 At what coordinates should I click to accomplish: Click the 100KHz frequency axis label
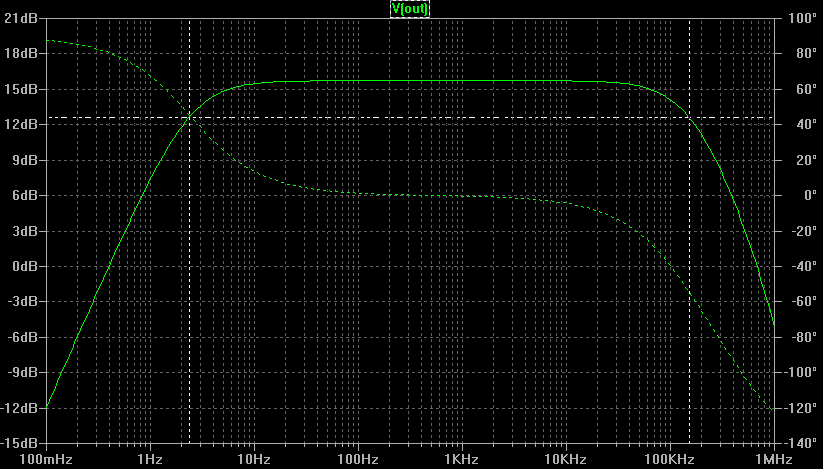[670, 460]
